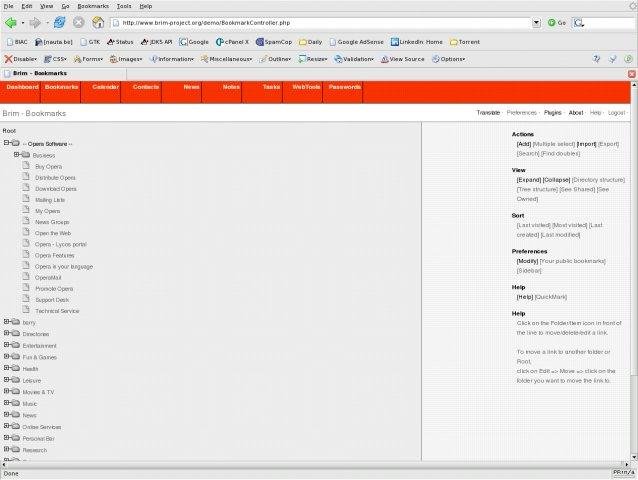Click the address bar URL field
The image size is (638, 480).
(x=320, y=22)
